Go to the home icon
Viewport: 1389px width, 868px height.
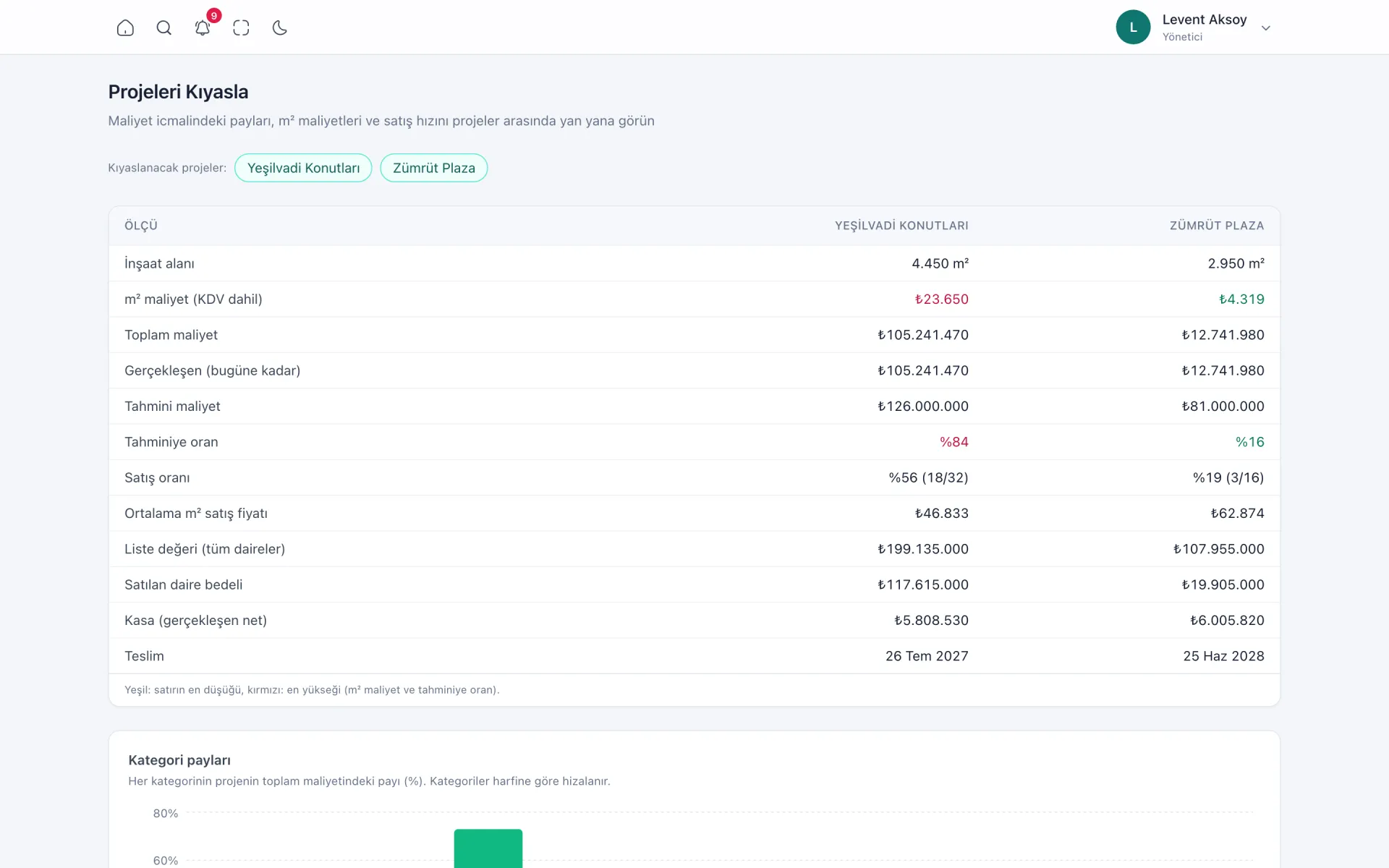125,27
